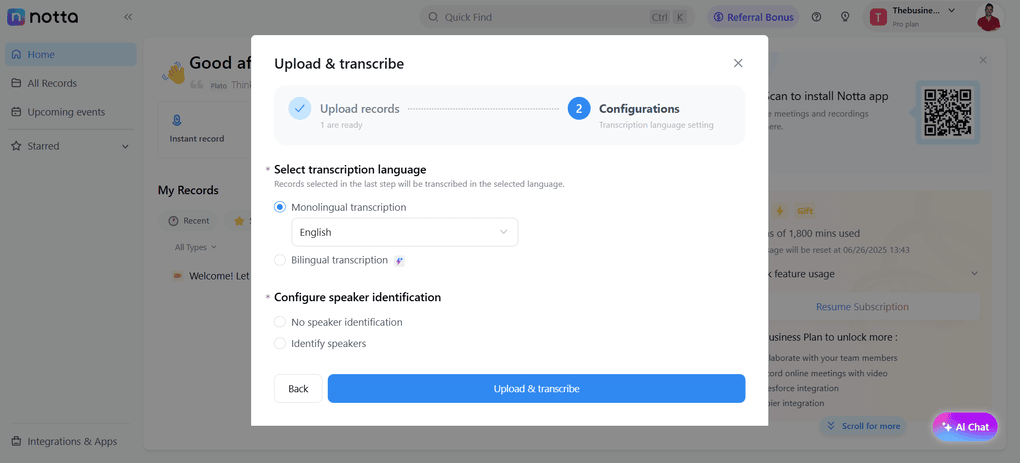Select Bilingual transcription option
Image resolution: width=1020 pixels, height=463 pixels.
pos(280,260)
